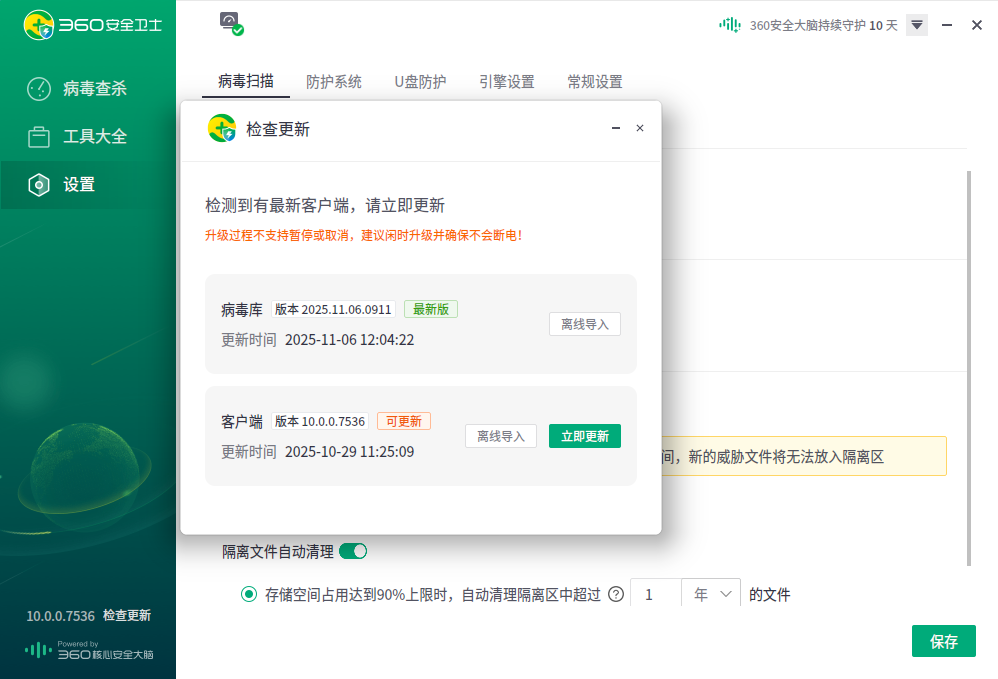998x679 pixels.
Task: Open the 工具大全 sidebar item
Action: [88, 136]
